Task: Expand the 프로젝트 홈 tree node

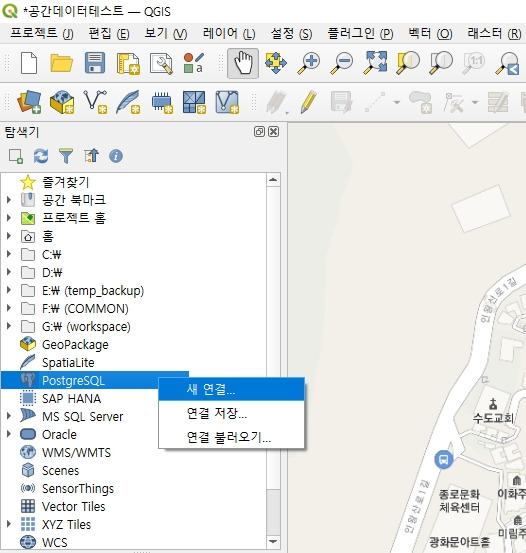Action: (9, 218)
